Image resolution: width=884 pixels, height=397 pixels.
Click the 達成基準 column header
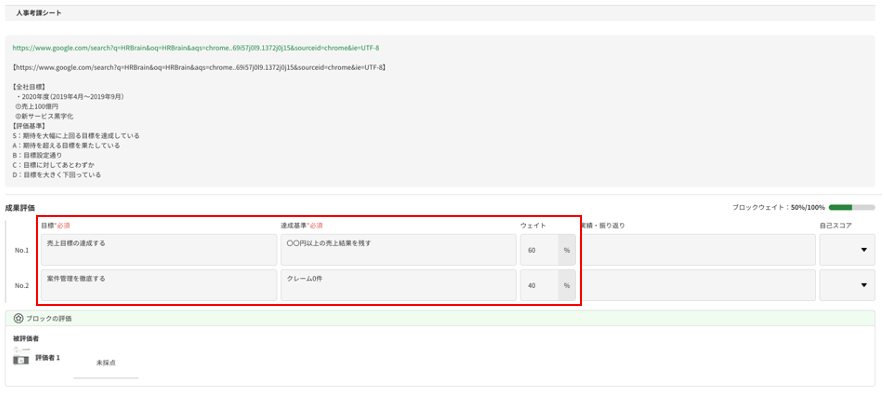(302, 226)
